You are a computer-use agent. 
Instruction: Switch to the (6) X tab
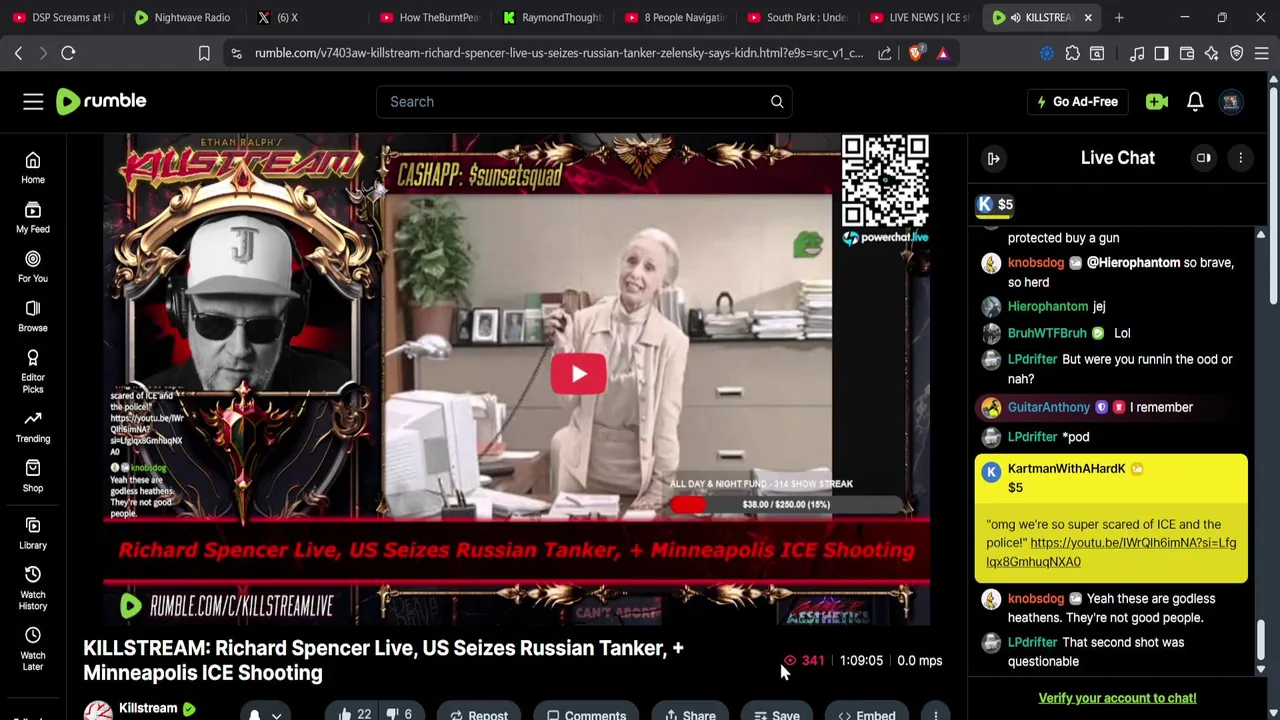306,17
